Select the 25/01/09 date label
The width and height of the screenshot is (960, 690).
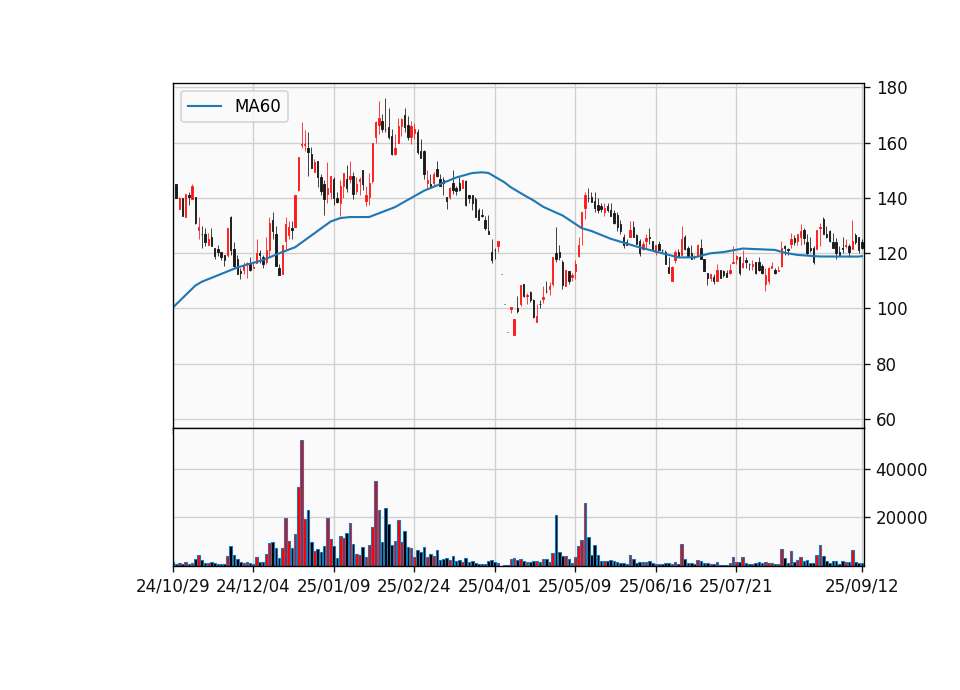click(x=334, y=586)
